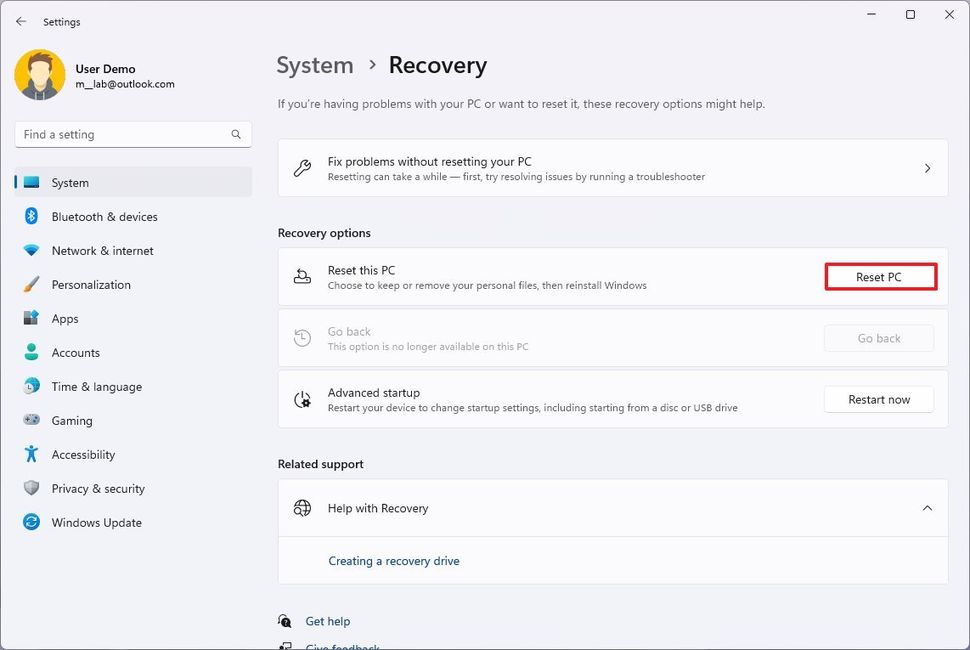Click System in the breadcrumb header

tap(315, 66)
